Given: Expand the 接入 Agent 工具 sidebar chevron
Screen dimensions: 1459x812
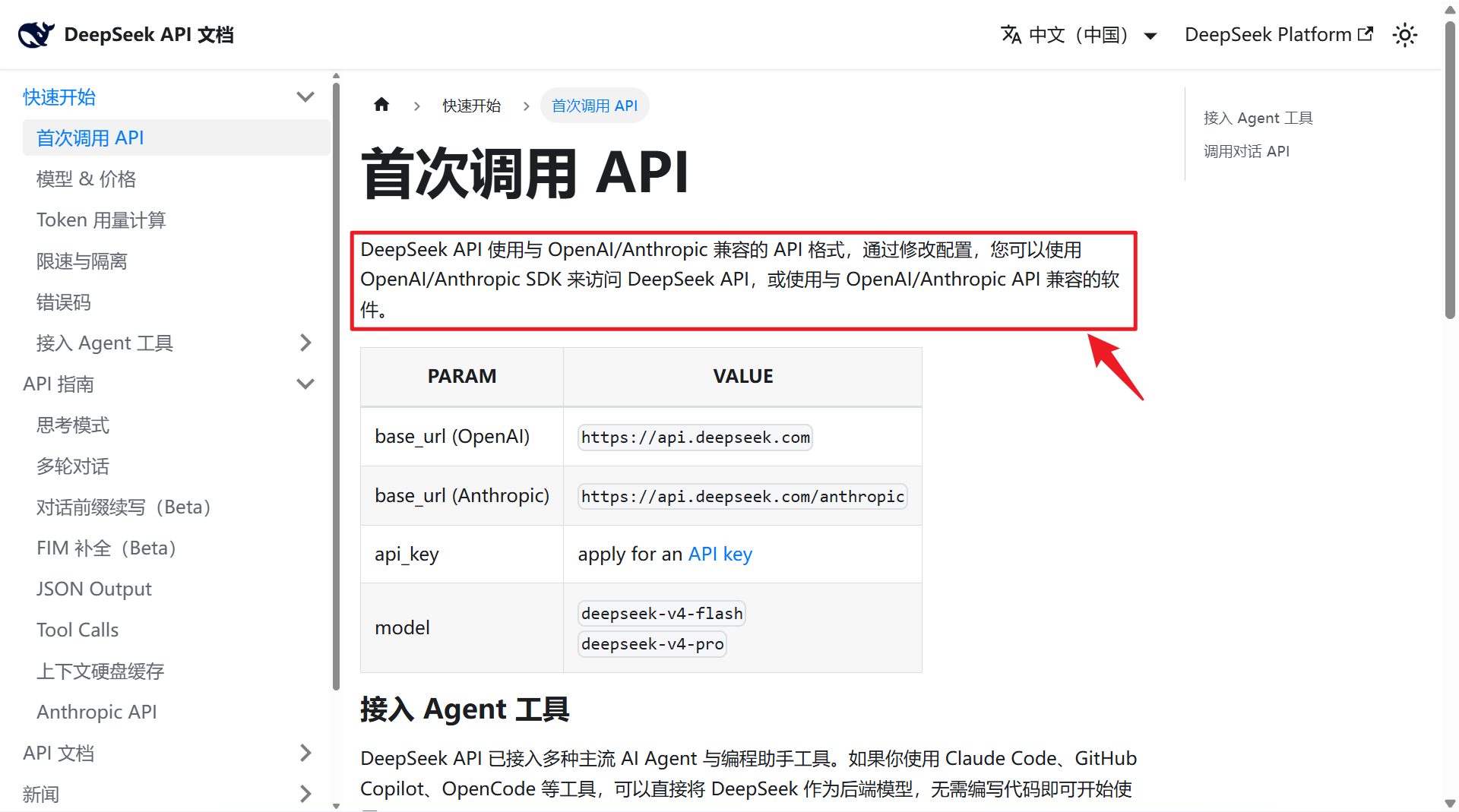Looking at the screenshot, I should [305, 343].
